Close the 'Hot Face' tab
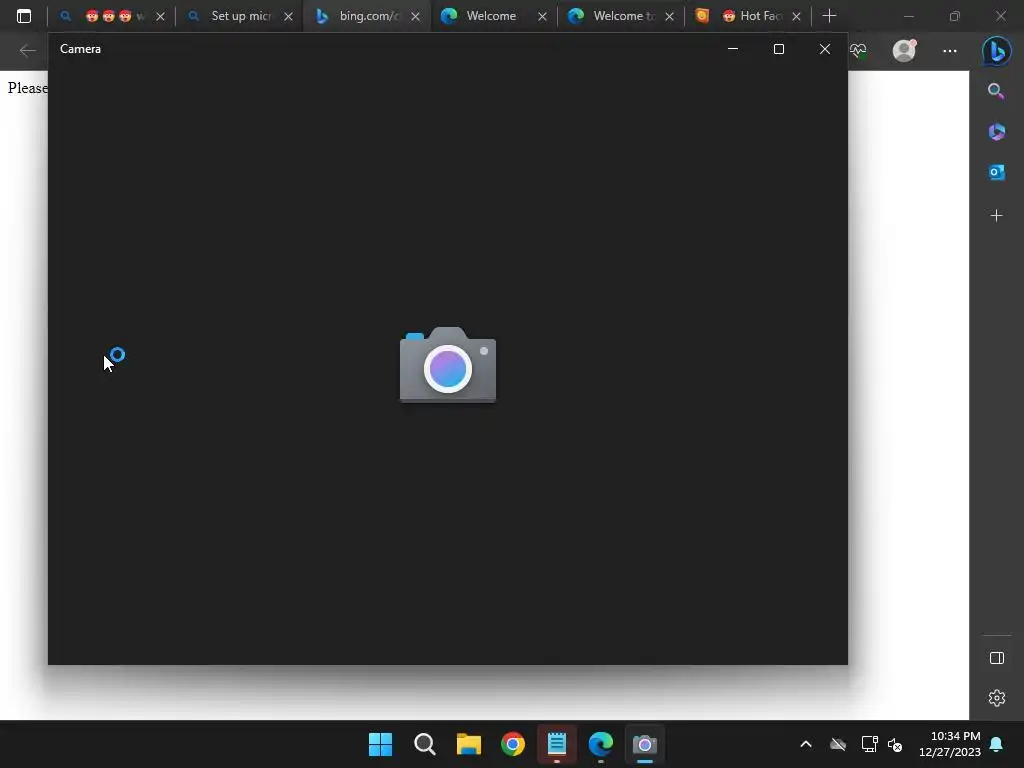 (796, 16)
